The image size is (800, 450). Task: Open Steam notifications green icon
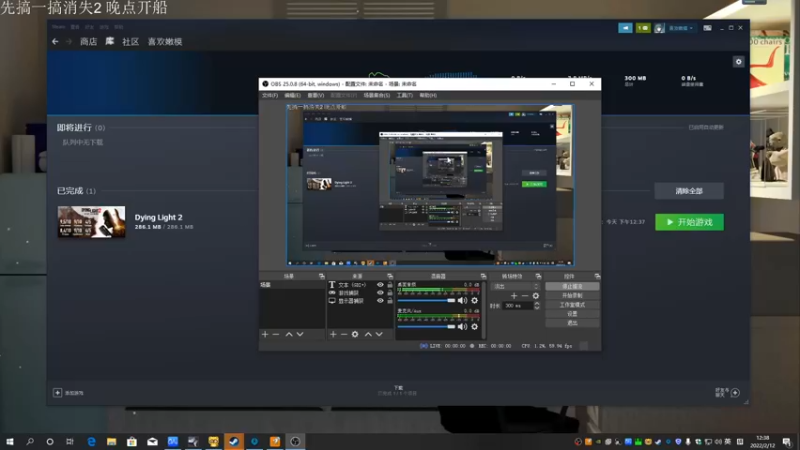point(643,28)
